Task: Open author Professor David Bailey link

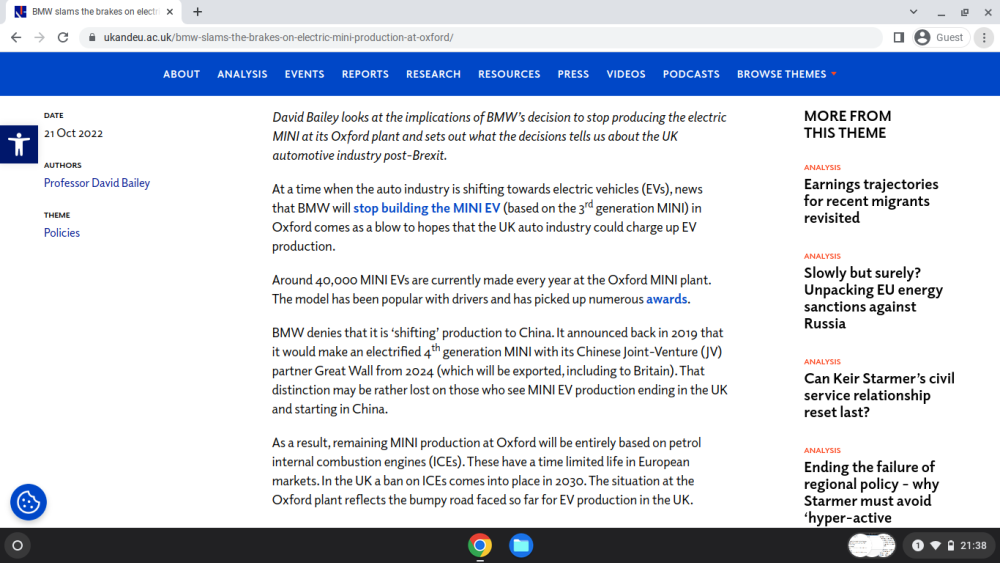Action: click(97, 183)
